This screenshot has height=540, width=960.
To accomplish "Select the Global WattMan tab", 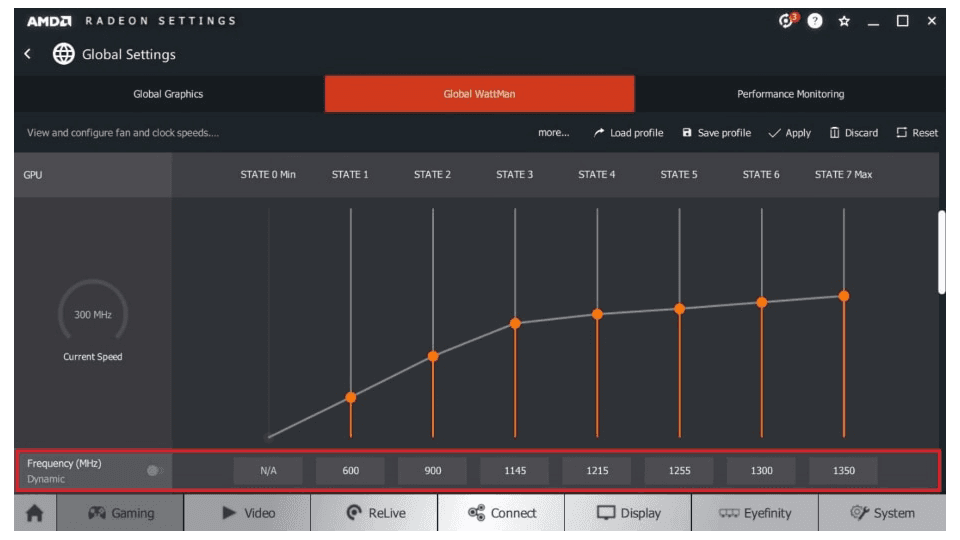I will point(479,94).
